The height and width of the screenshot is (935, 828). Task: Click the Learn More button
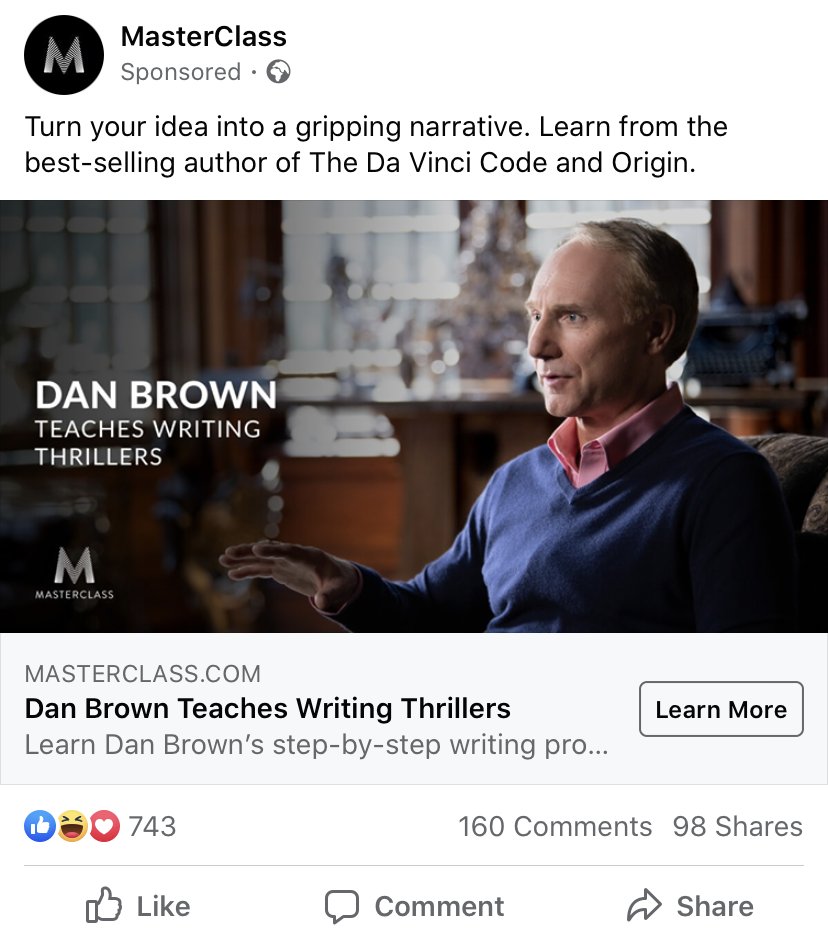click(721, 709)
